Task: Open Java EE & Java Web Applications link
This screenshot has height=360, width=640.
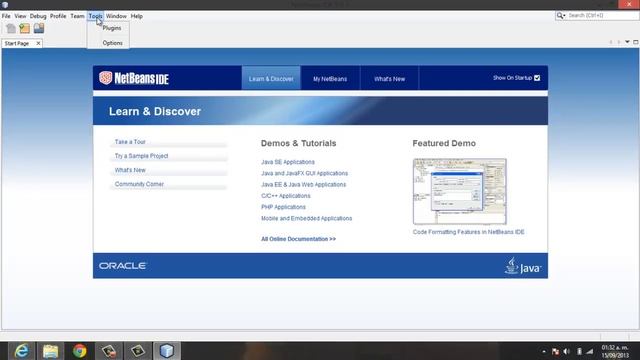Action: point(303,184)
